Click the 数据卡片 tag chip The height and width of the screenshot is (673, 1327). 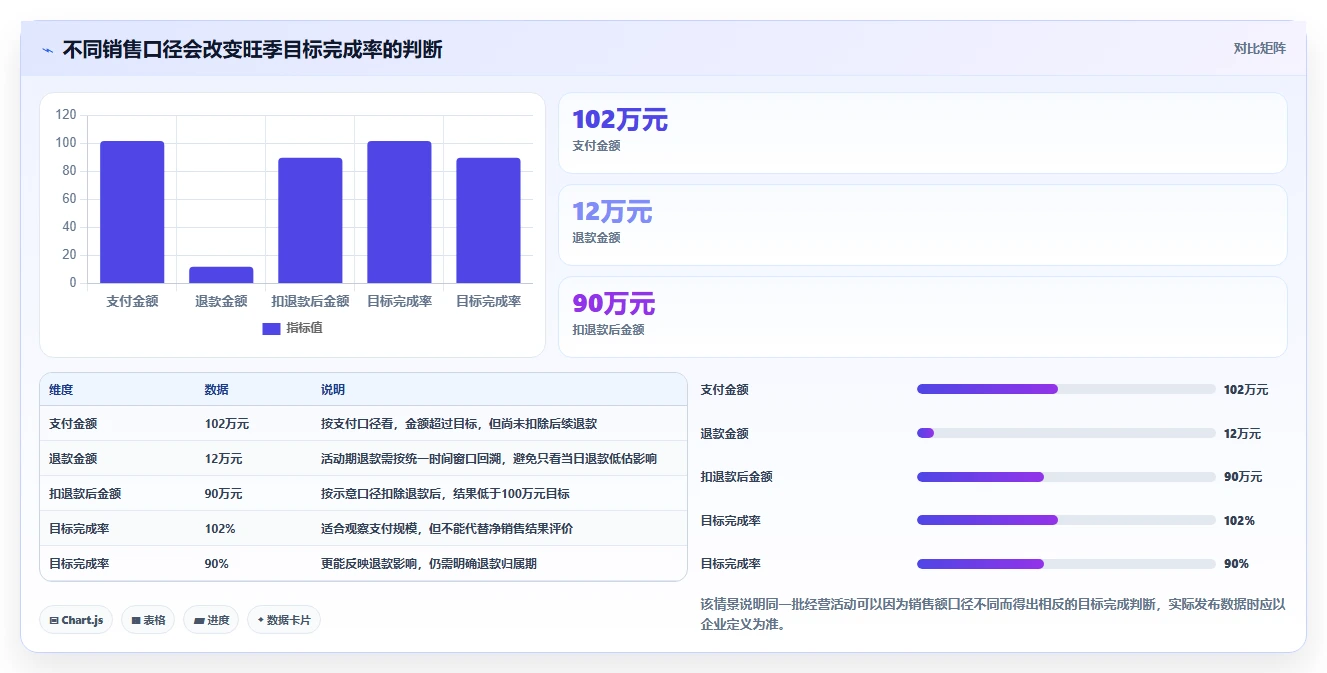click(284, 620)
